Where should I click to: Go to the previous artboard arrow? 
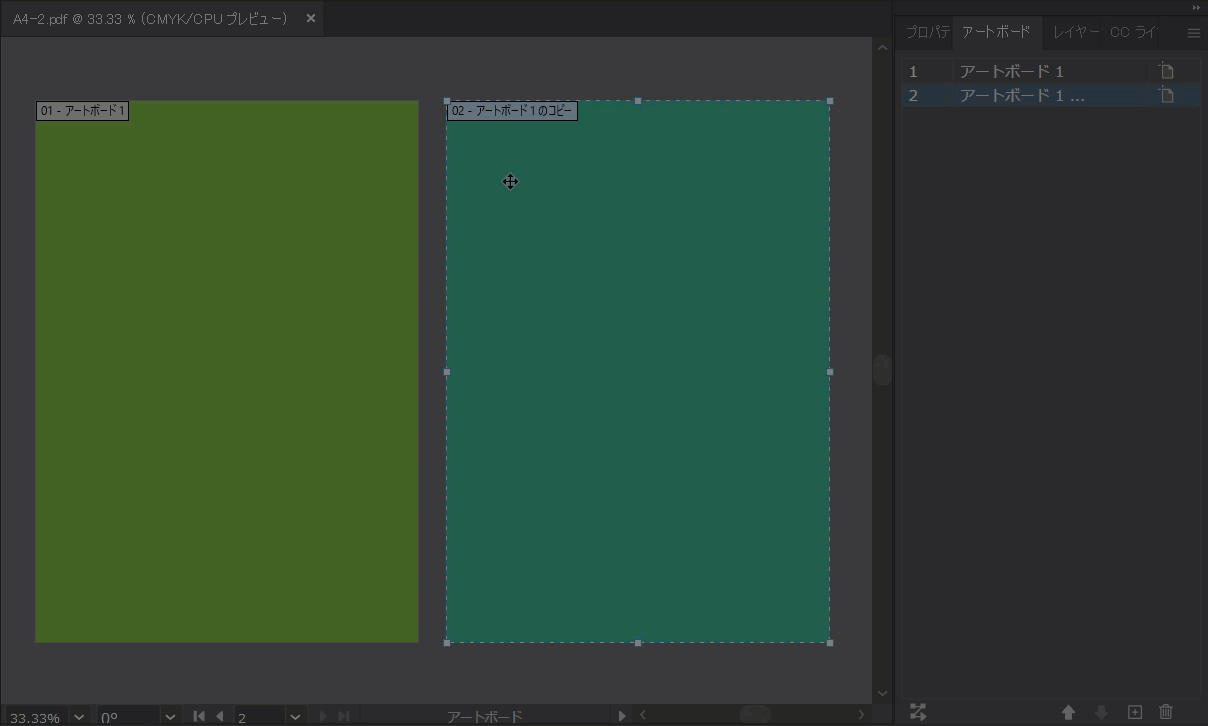[220, 716]
